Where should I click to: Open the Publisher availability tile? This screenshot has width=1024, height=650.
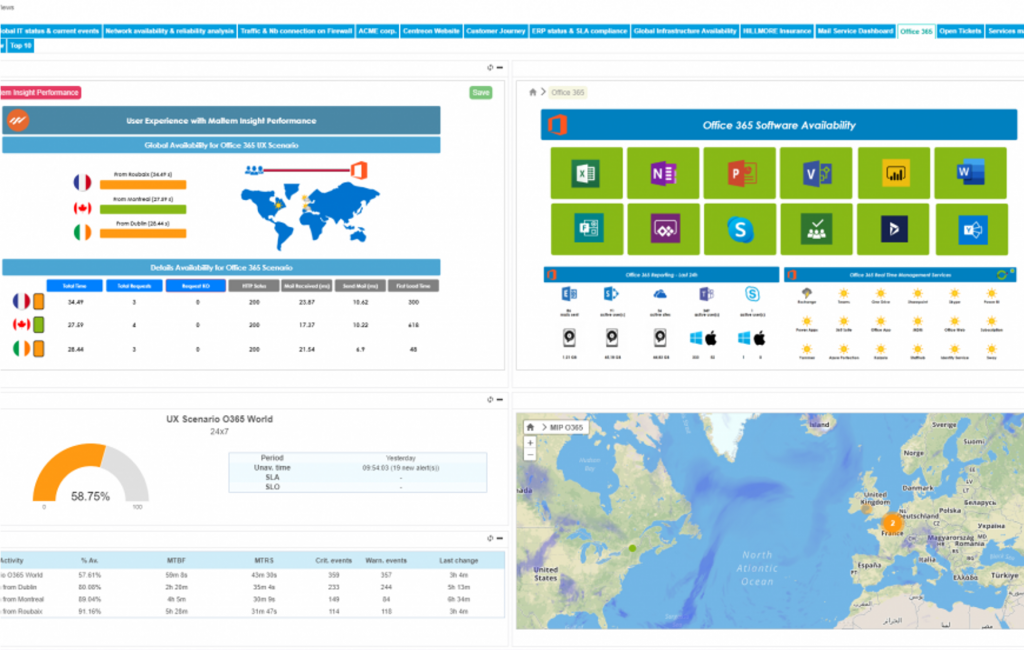click(x=586, y=229)
